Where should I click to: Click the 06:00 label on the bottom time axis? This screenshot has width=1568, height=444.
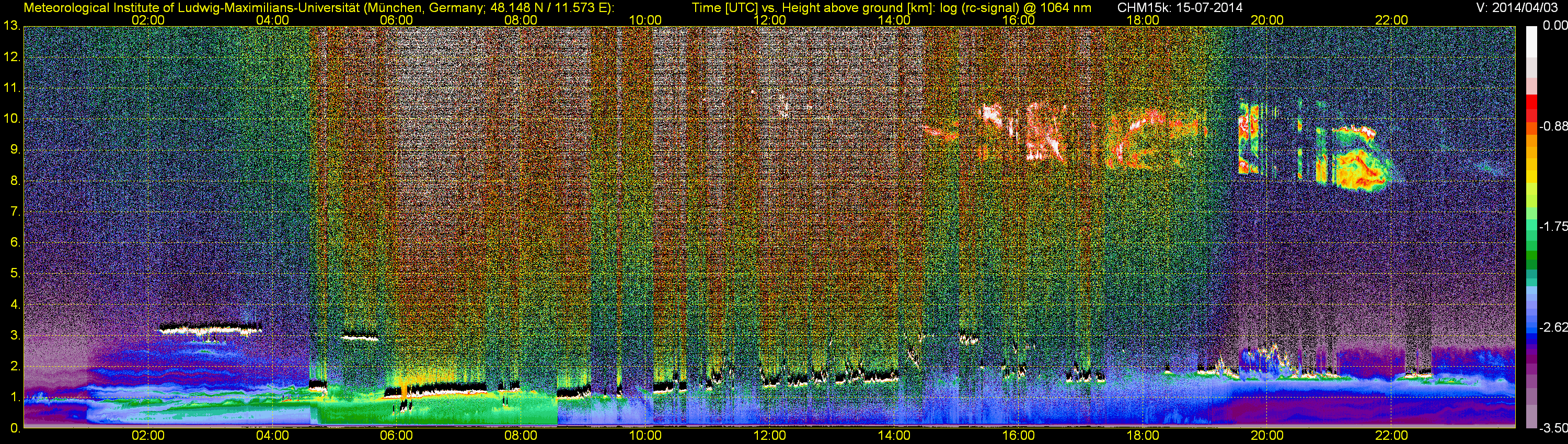point(396,436)
